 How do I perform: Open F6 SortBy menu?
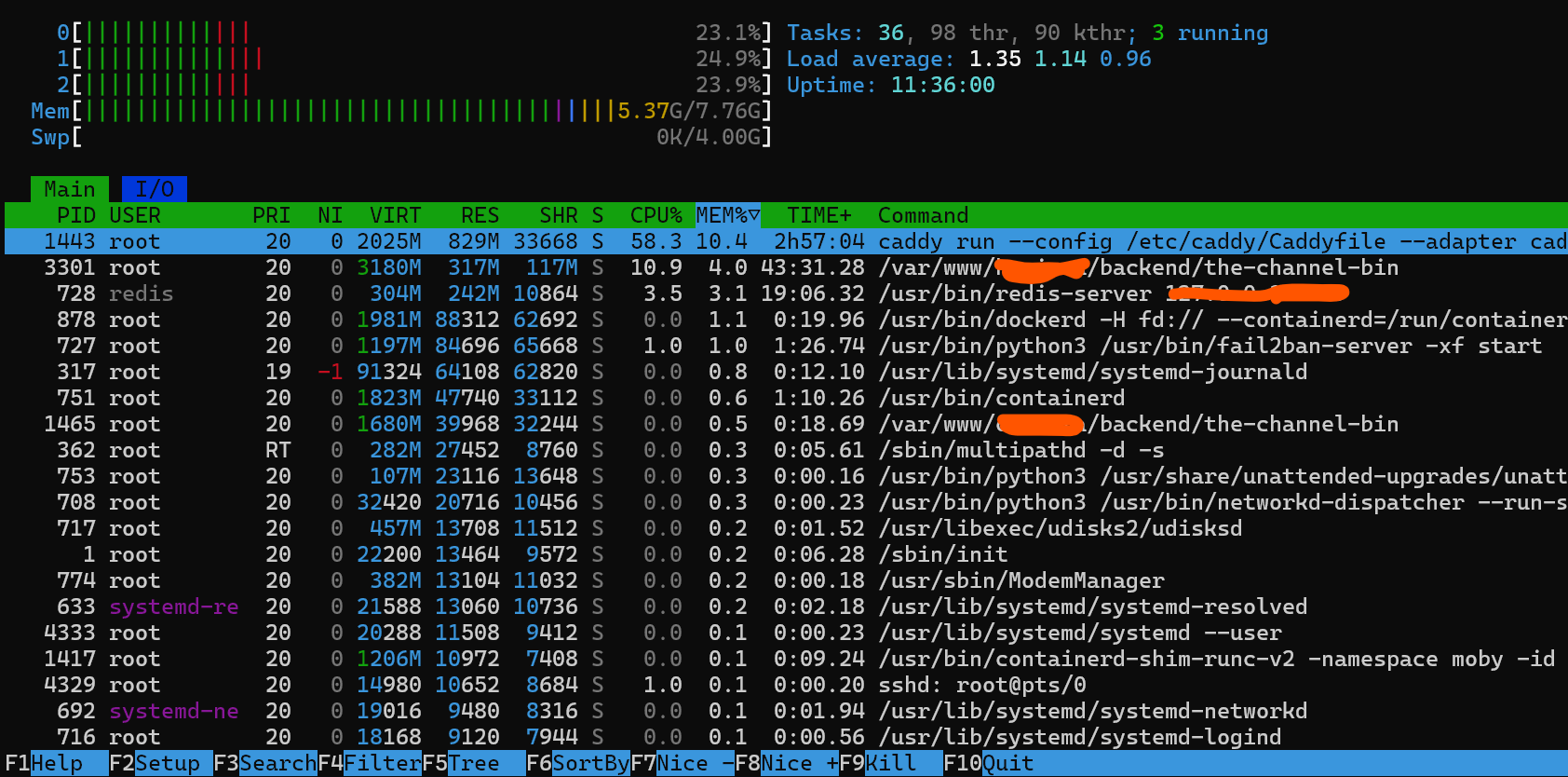[578, 763]
